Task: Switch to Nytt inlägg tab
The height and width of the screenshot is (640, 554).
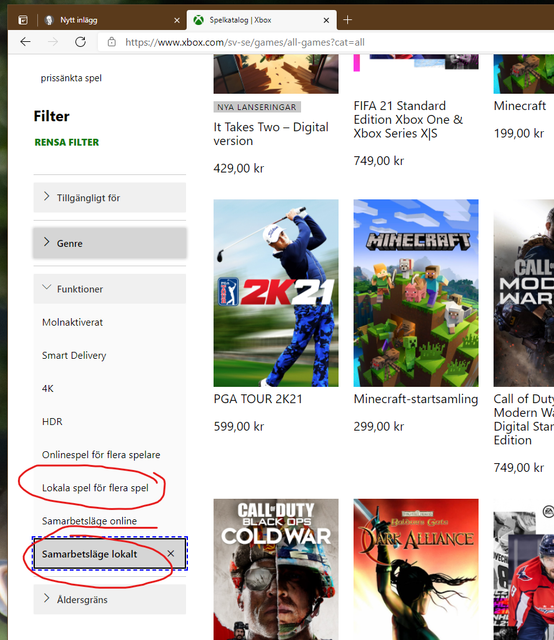Action: 110,20
